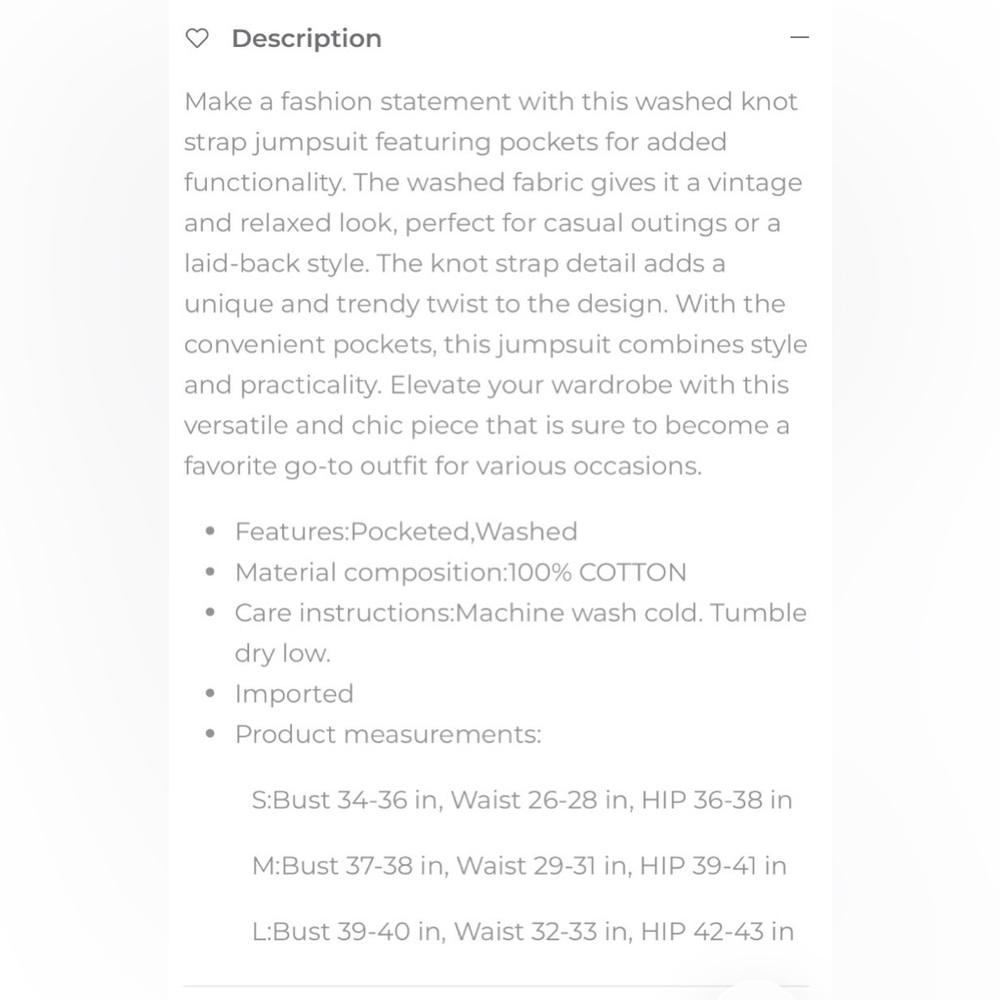Viewport: 1000px width, 1000px height.
Task: Tap the heart icon beside Description
Action: (197, 38)
